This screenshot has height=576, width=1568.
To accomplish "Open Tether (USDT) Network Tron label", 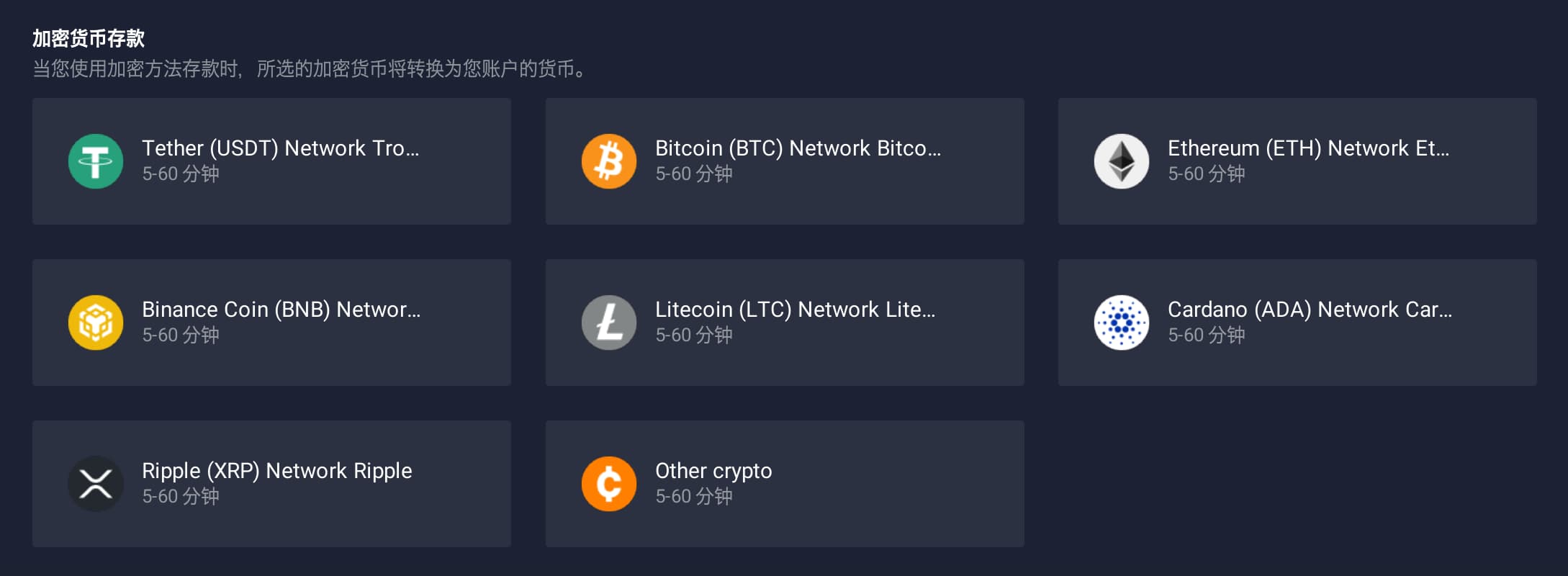I will (x=281, y=148).
